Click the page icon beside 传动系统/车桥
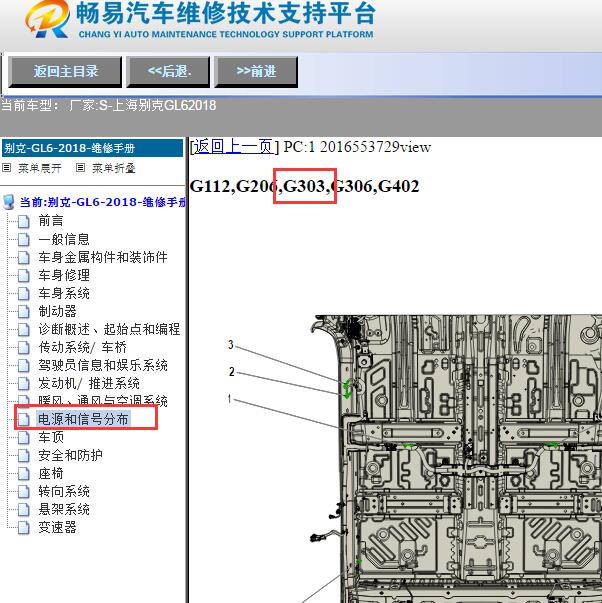Screen dimensions: 602x603 click(x=24, y=348)
